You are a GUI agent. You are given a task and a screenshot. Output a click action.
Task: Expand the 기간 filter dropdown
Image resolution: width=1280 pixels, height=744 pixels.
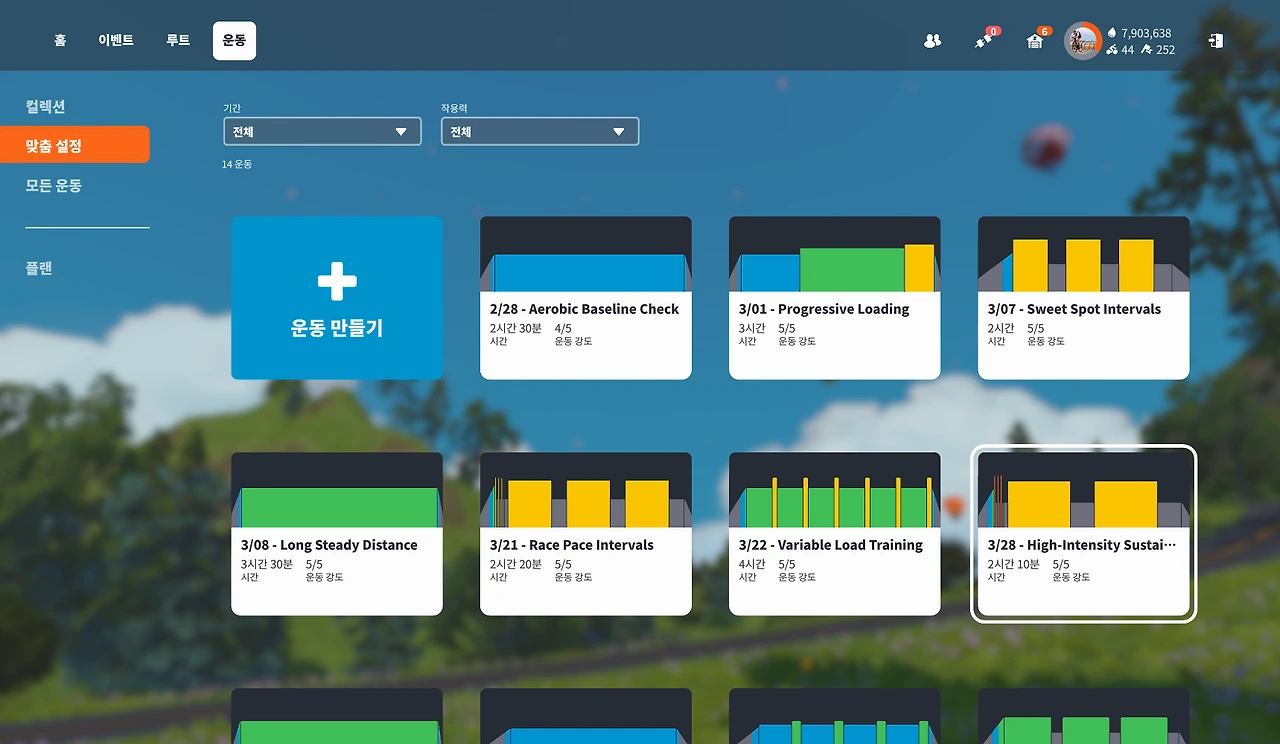click(x=322, y=131)
